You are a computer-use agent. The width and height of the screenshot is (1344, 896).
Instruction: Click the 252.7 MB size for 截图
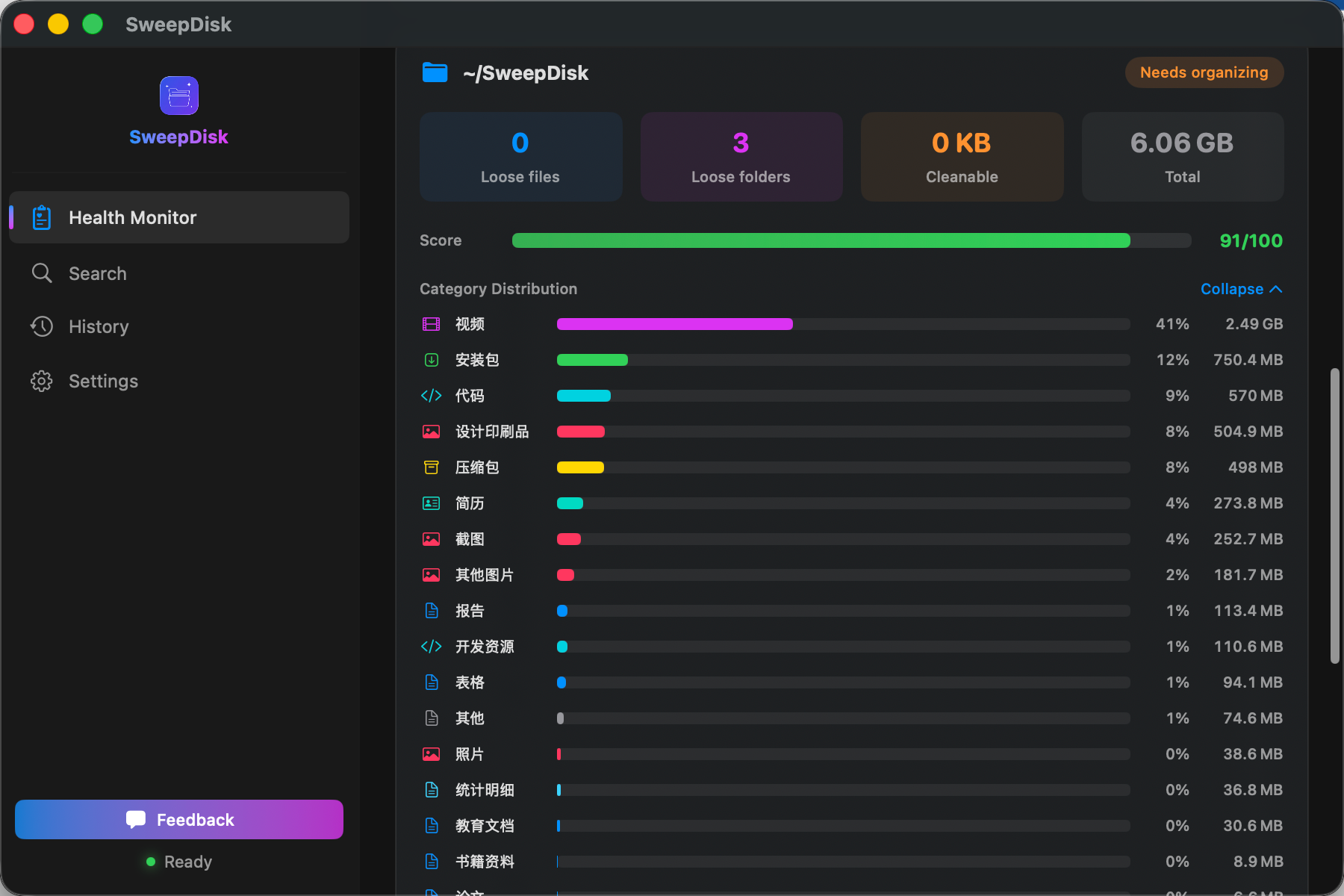pyautogui.click(x=1248, y=539)
